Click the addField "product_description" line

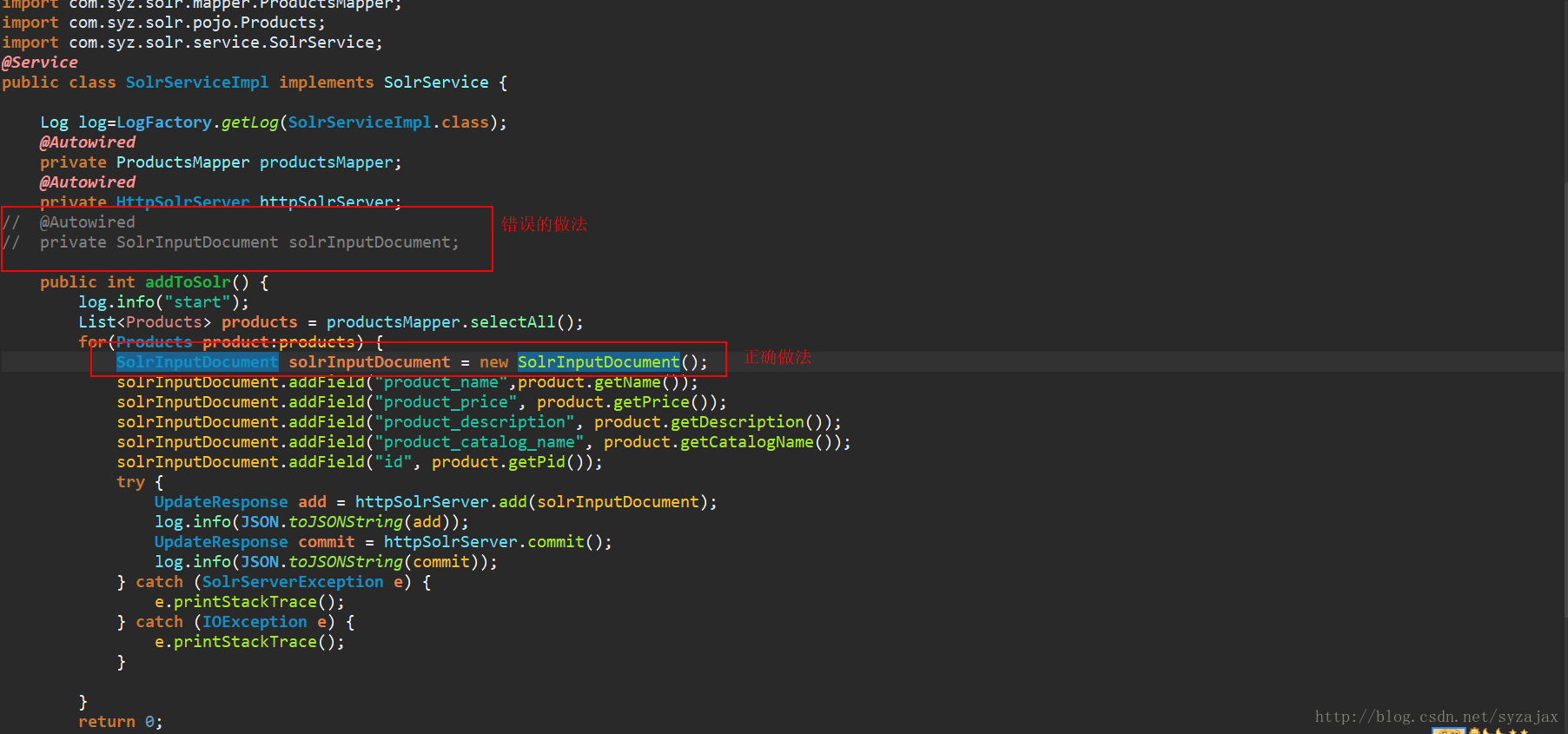[x=479, y=422]
